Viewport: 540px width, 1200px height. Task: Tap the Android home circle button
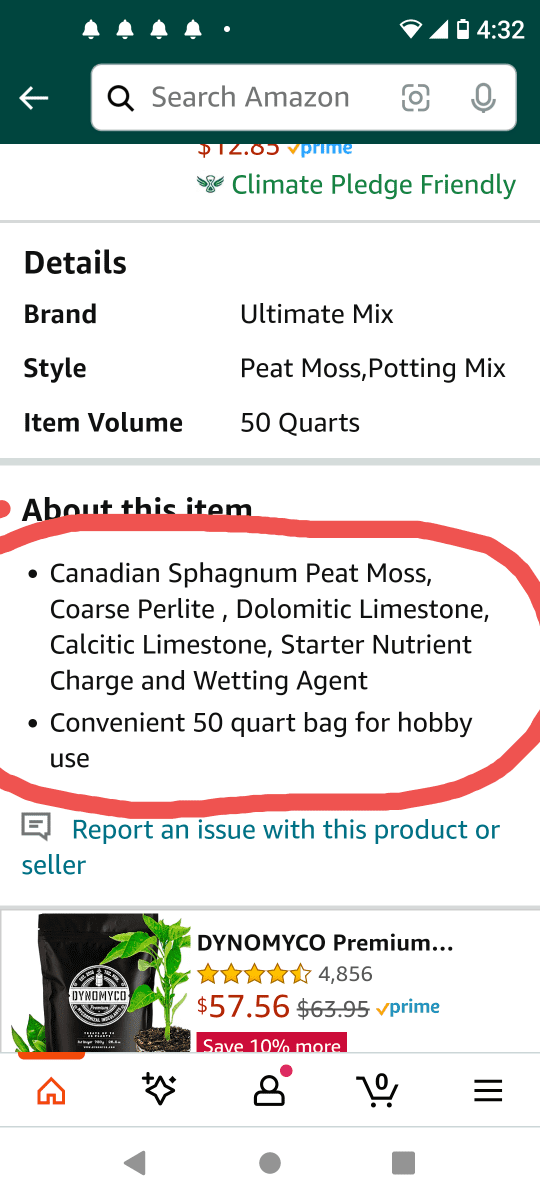click(x=270, y=1163)
